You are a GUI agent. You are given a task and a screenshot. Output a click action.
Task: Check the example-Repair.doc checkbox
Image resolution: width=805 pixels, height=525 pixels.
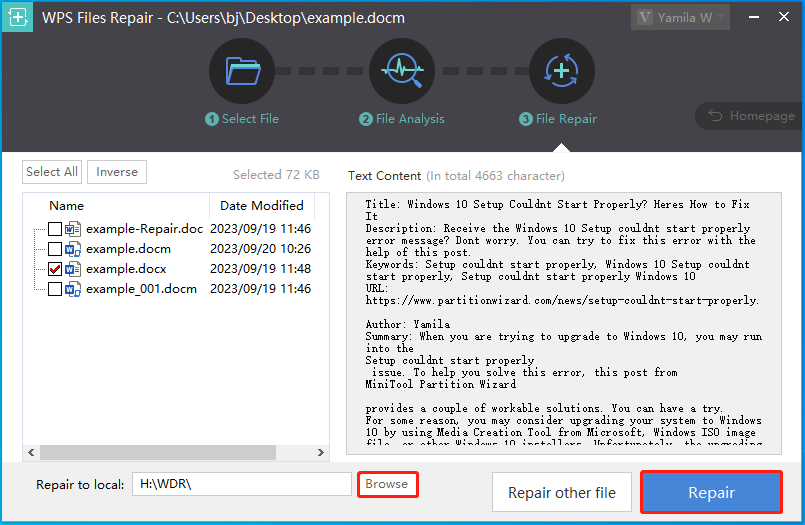[x=55, y=229]
